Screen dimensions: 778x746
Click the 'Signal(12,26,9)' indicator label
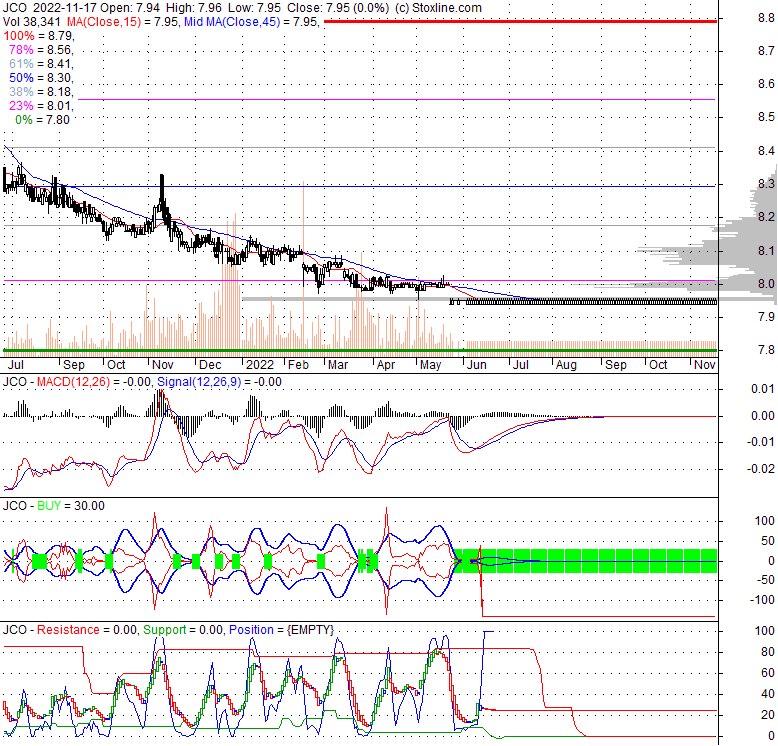point(199,382)
